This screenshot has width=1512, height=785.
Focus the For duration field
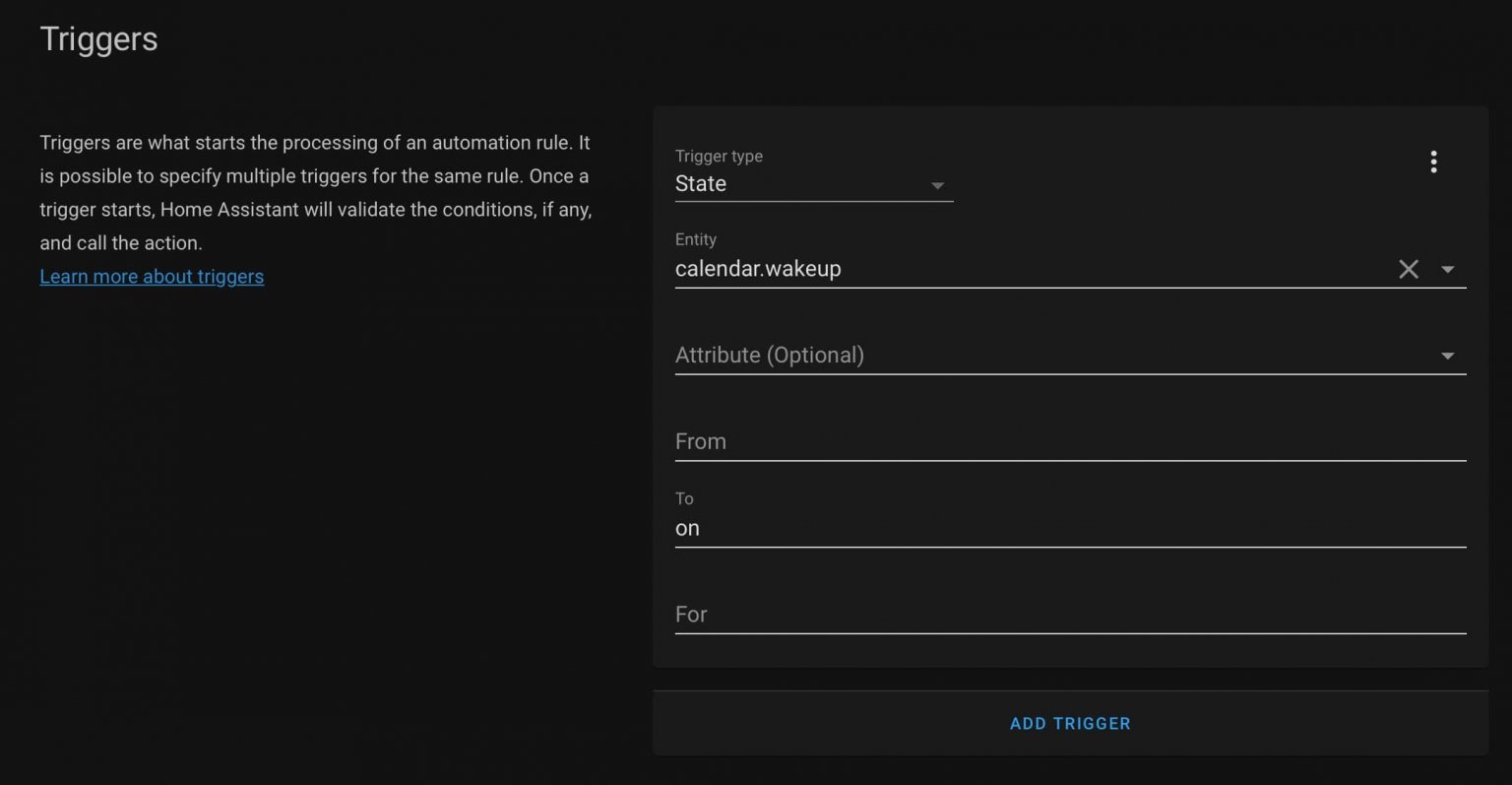point(1070,615)
